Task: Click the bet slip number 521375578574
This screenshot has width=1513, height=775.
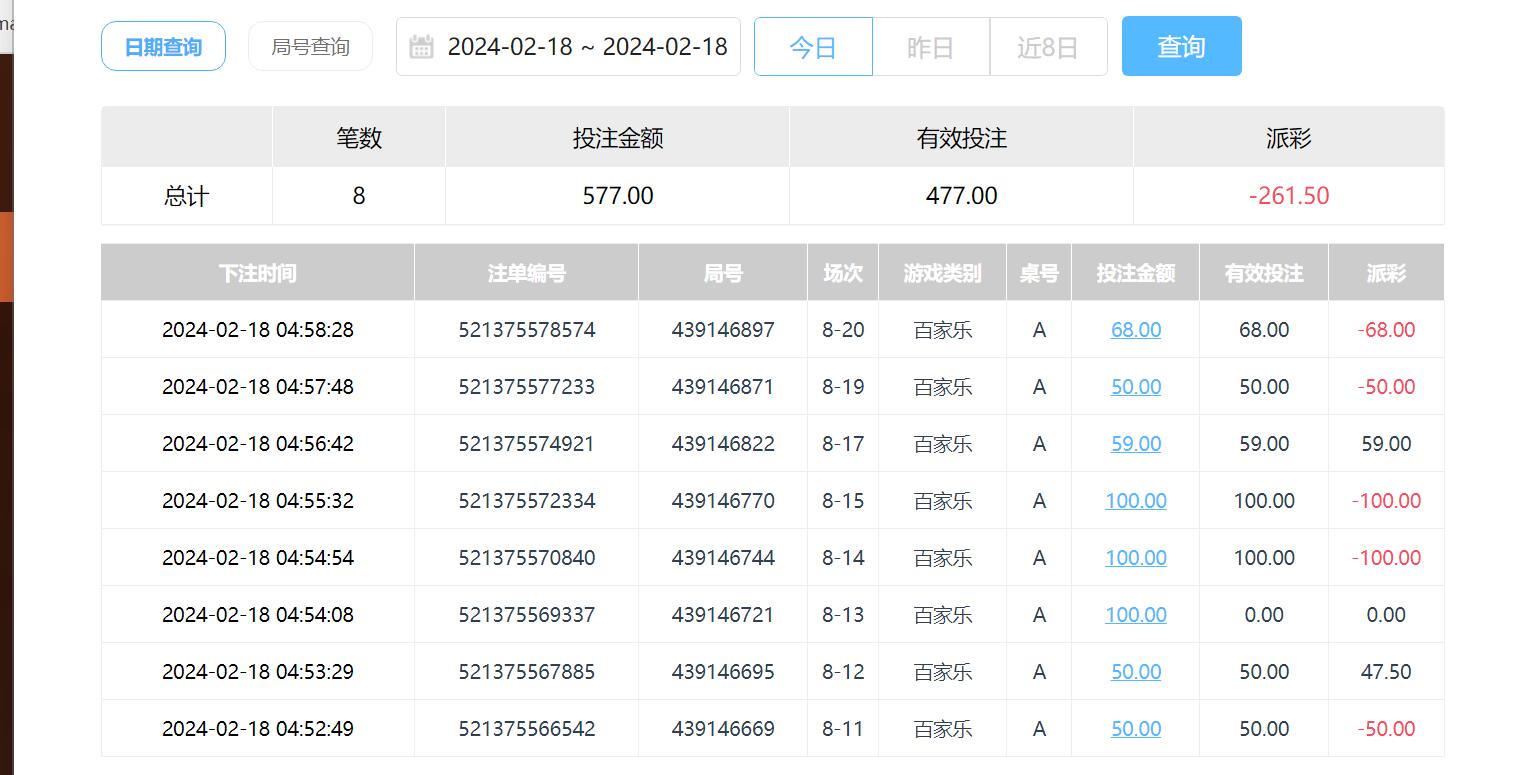Action: pyautogui.click(x=526, y=330)
